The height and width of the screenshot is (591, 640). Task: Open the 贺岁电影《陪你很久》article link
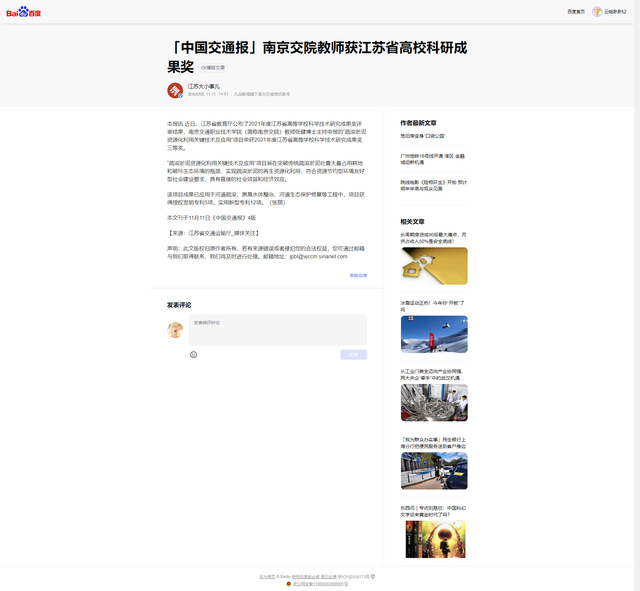[x=433, y=185]
